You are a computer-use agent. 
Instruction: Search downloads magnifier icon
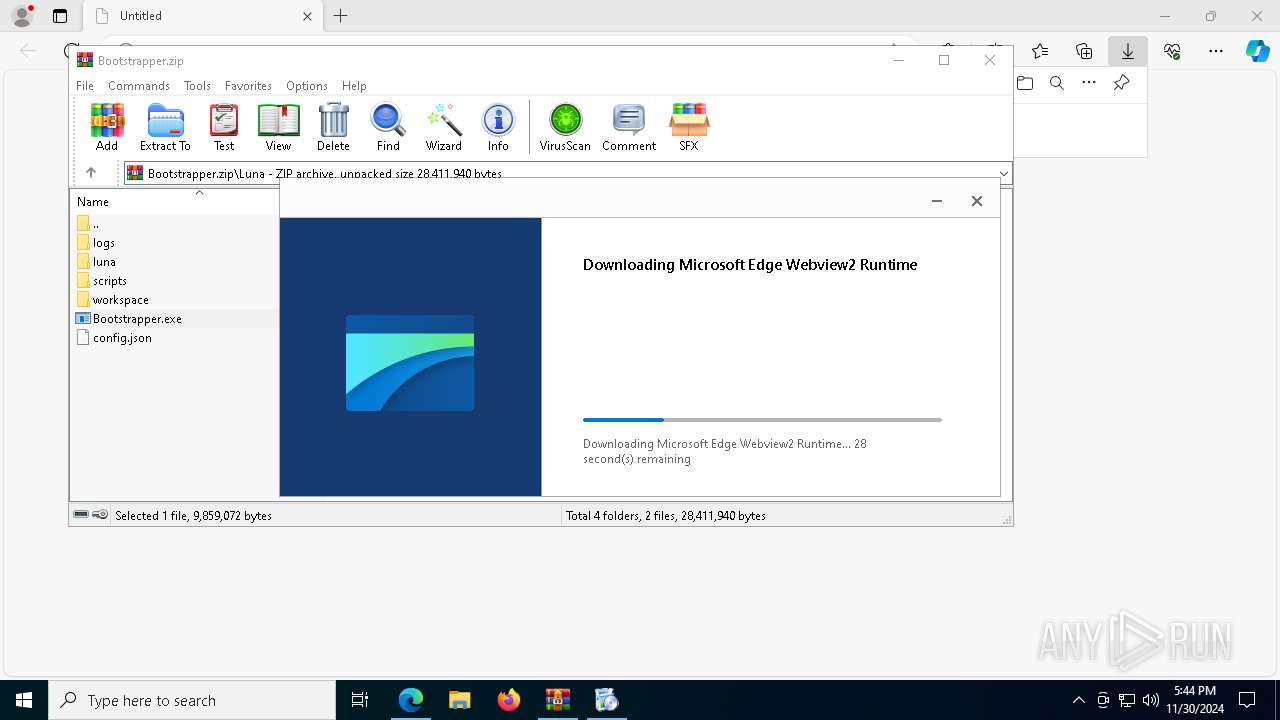pos(1057,83)
